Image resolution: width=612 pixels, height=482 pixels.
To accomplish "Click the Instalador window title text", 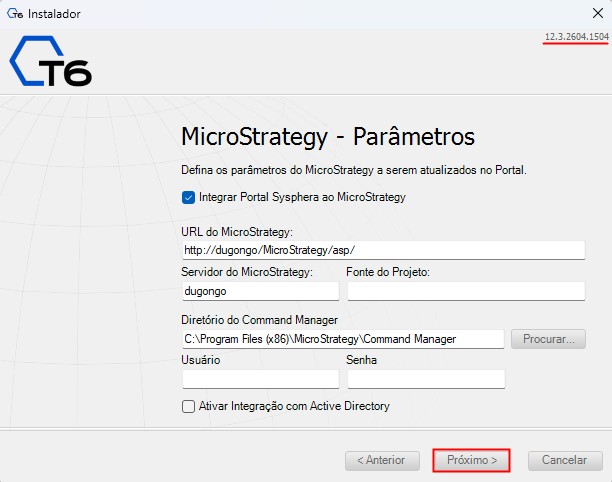I will pos(54,14).
